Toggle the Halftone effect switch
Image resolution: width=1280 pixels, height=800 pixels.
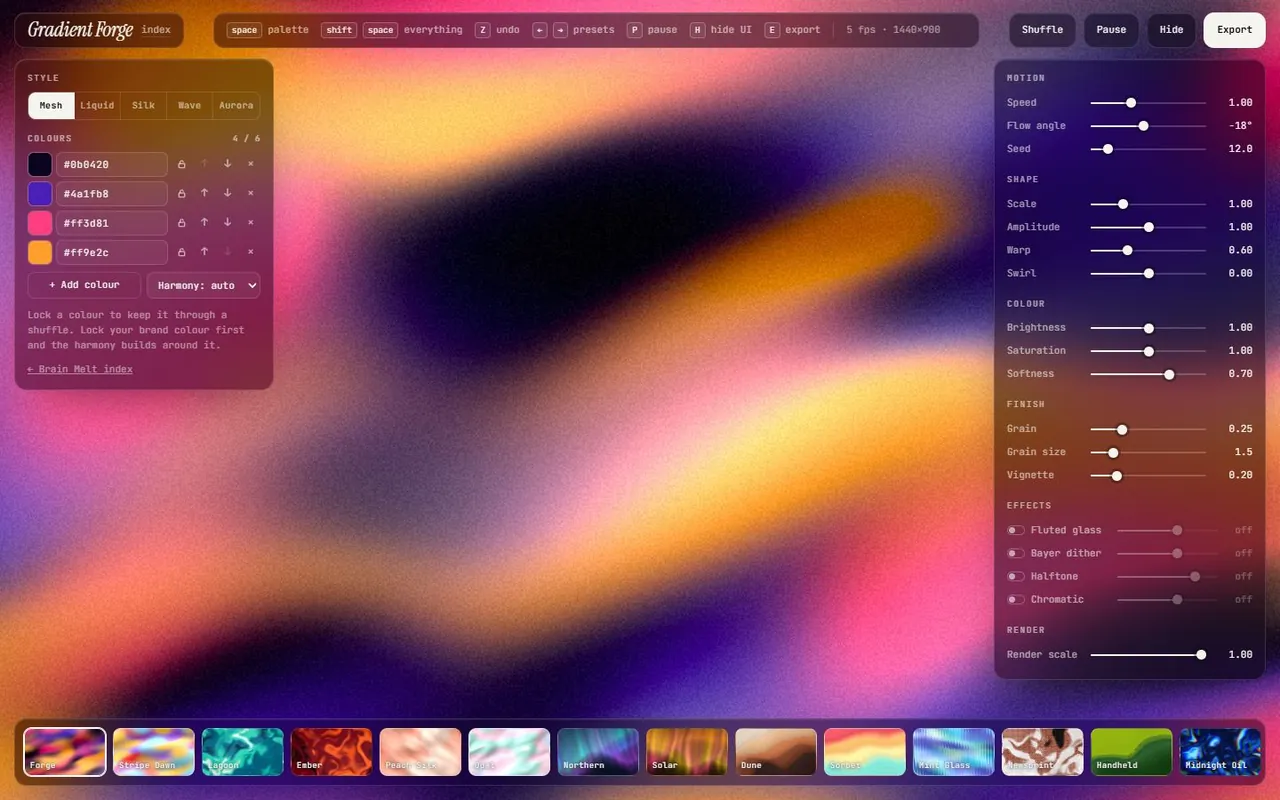[1016, 576]
